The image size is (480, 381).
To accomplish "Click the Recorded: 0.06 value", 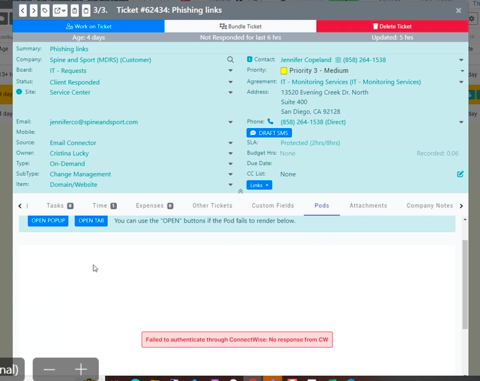I will tap(437, 153).
